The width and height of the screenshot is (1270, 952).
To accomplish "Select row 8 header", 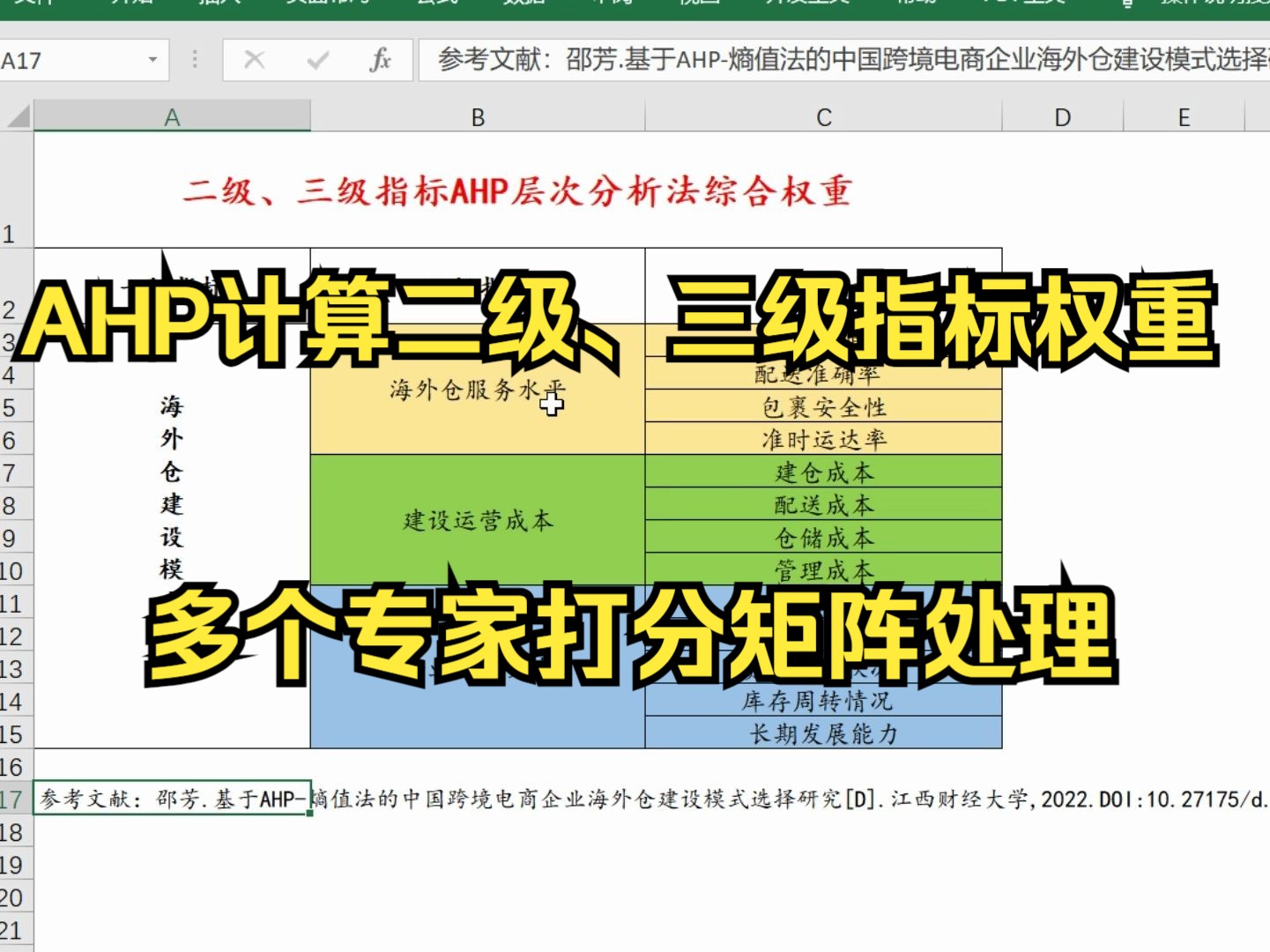I will [x=16, y=504].
